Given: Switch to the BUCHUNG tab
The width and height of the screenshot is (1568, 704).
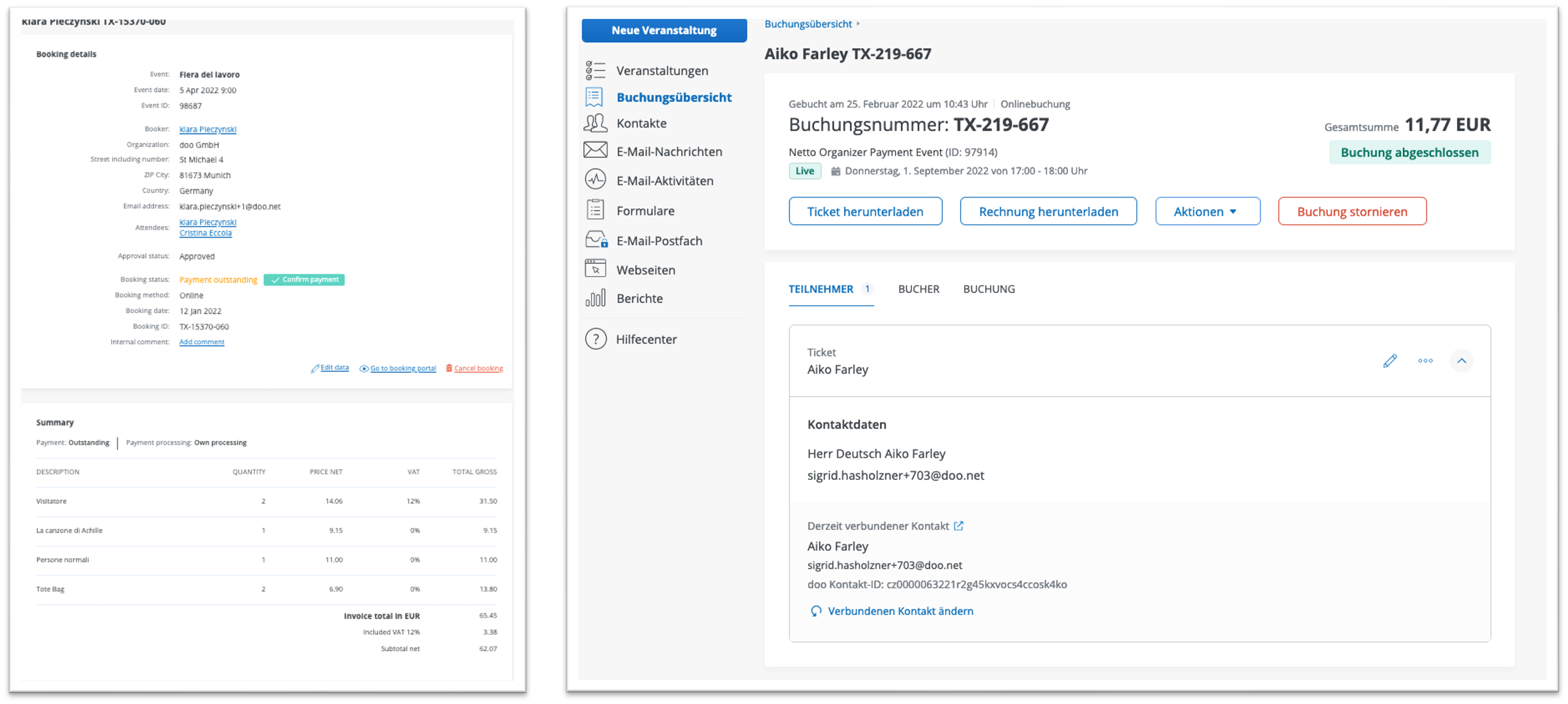Looking at the screenshot, I should (x=989, y=289).
